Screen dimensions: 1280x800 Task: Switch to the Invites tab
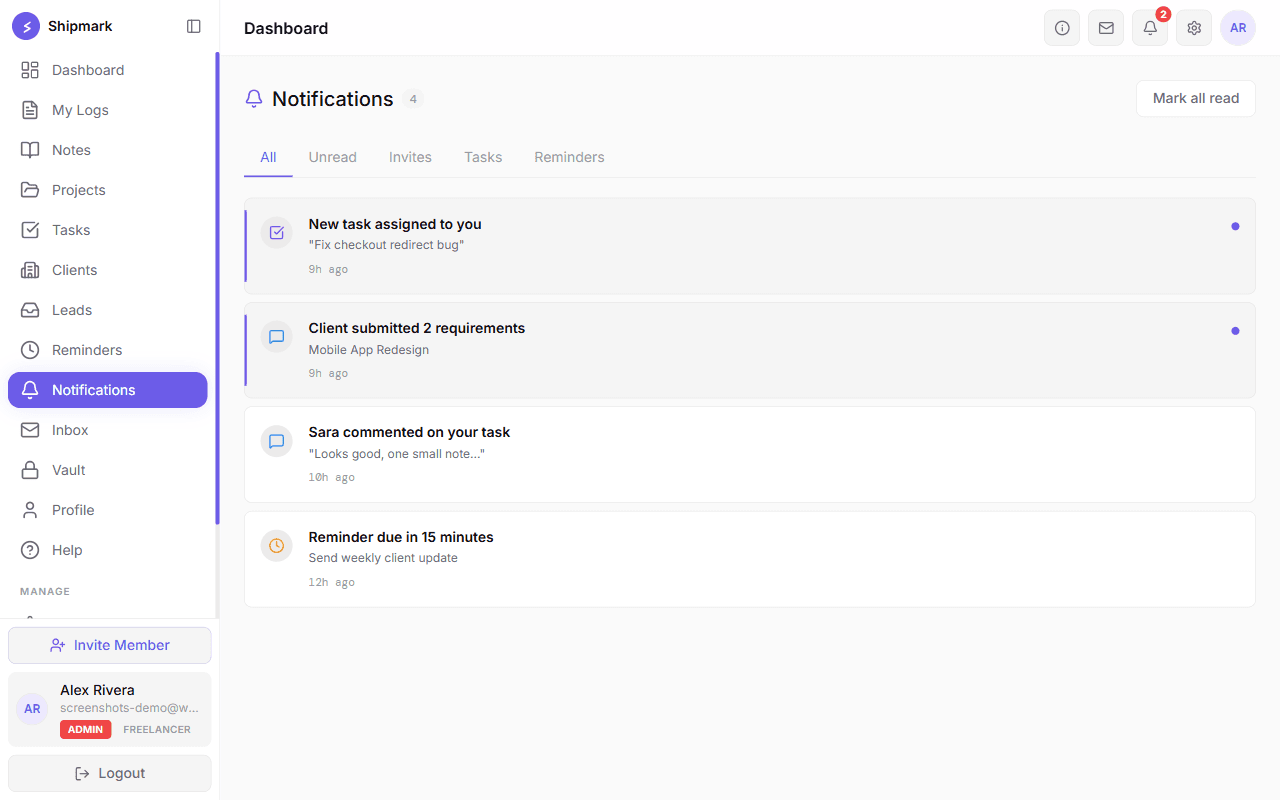[x=410, y=157]
